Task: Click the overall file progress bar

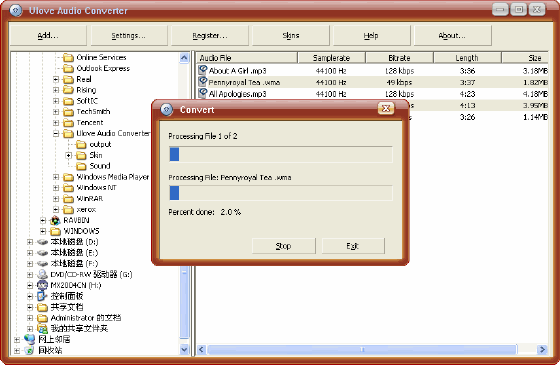Action: click(281, 155)
